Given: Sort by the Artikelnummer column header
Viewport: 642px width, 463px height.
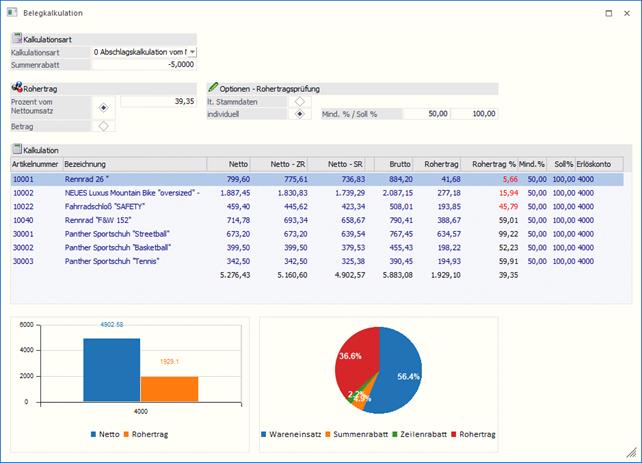Looking at the screenshot, I should pyautogui.click(x=35, y=164).
